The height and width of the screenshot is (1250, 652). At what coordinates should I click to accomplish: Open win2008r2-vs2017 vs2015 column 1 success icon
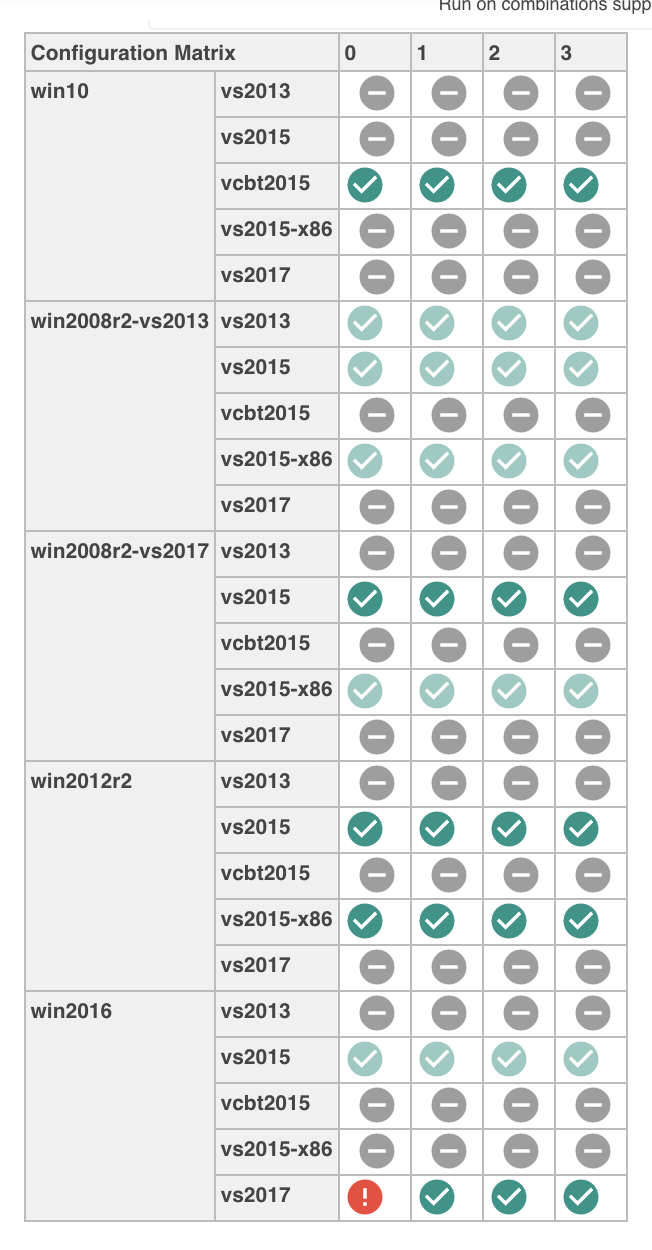(436, 599)
